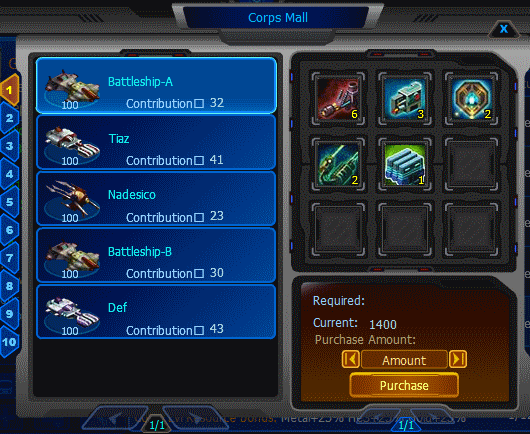
Task: Select the blue engine module item with quantity 3
Action: pyautogui.click(x=404, y=98)
